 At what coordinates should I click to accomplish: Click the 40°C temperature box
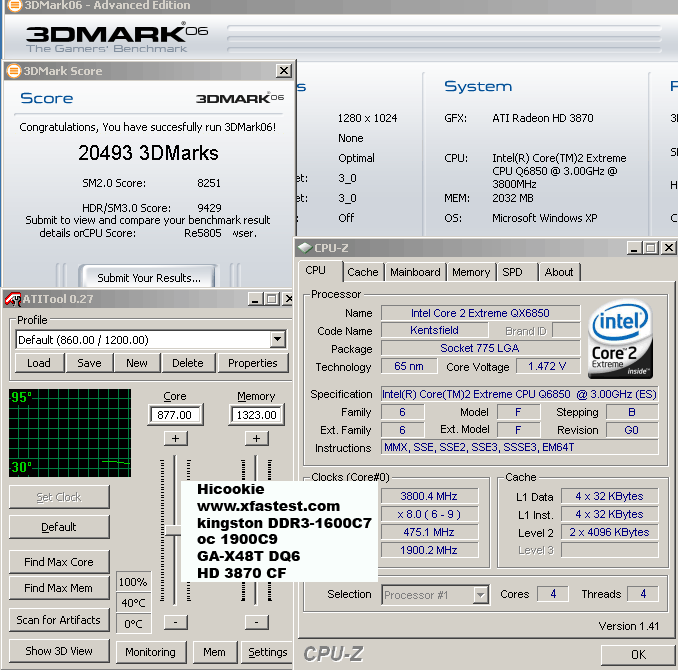133,603
